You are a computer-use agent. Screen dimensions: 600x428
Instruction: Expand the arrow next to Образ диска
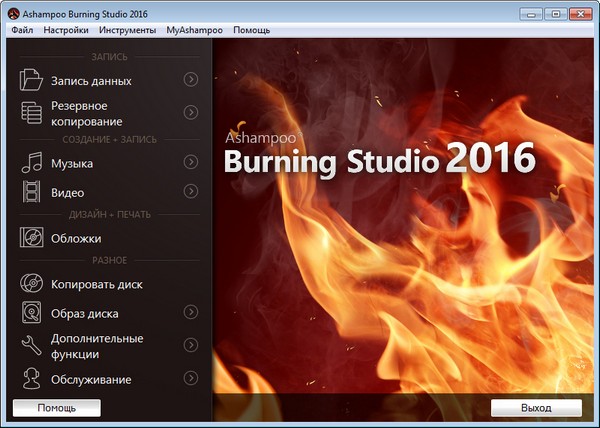coord(191,313)
